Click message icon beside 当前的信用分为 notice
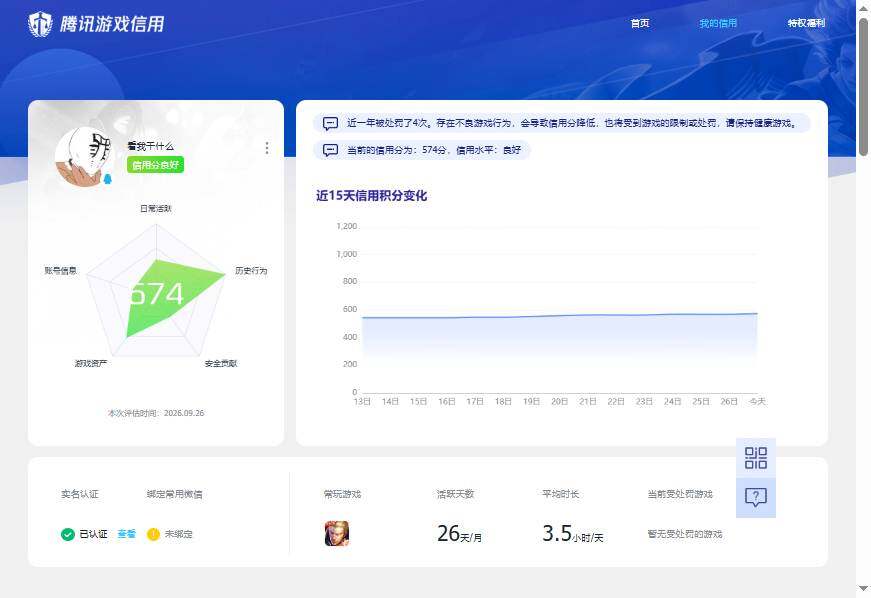 pyautogui.click(x=331, y=150)
